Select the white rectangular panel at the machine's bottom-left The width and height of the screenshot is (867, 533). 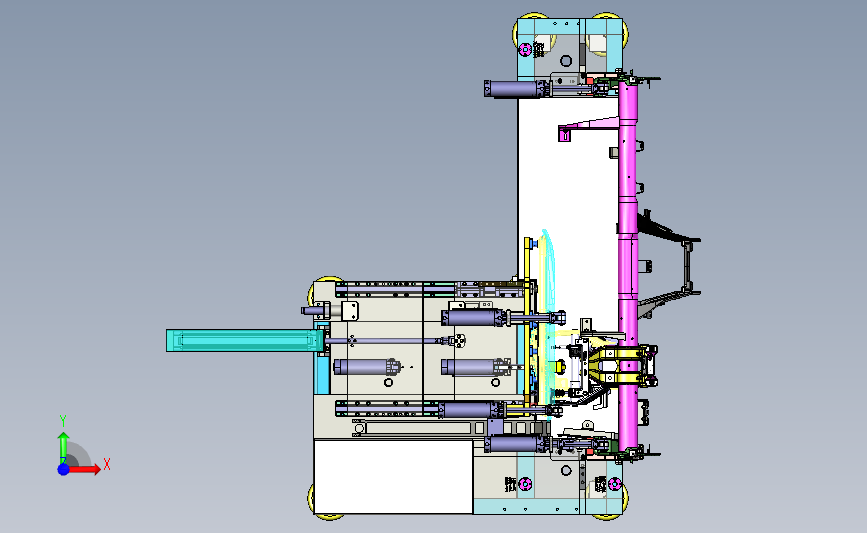[393, 477]
